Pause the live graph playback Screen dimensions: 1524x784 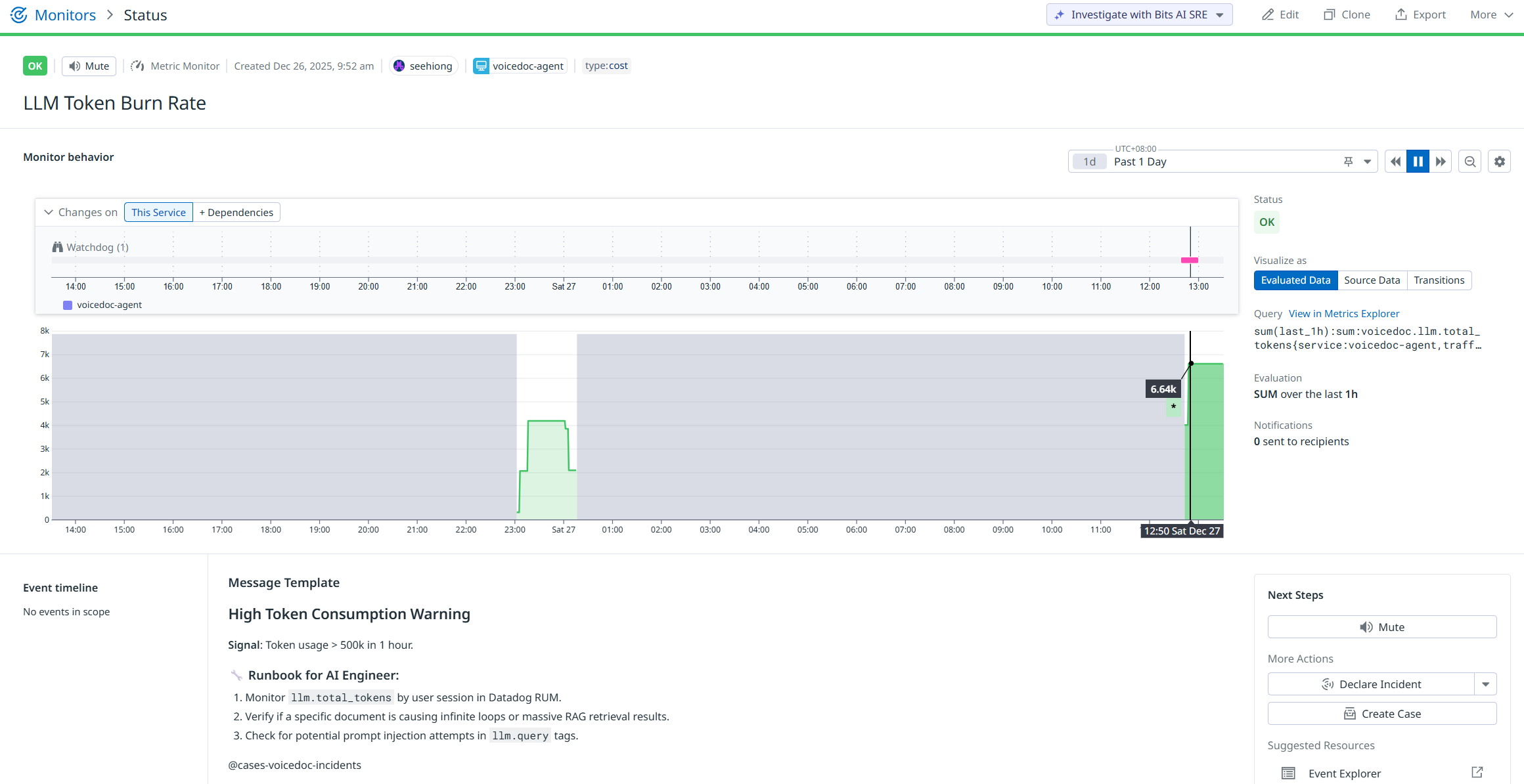(x=1418, y=161)
